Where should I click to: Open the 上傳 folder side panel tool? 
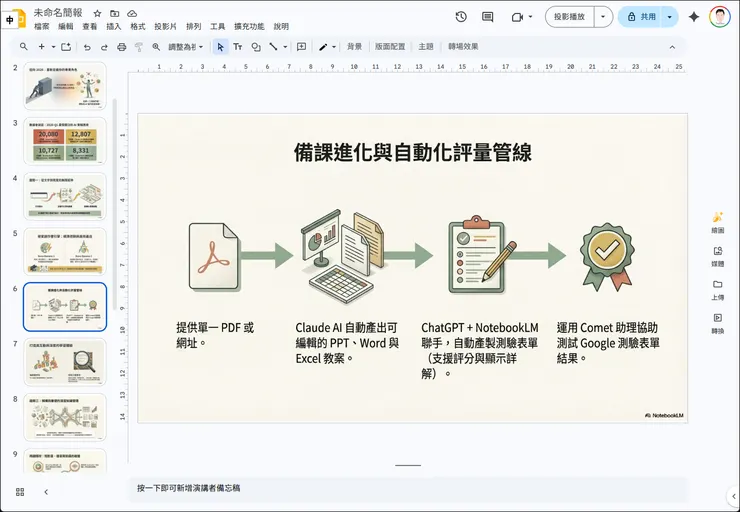click(x=718, y=290)
